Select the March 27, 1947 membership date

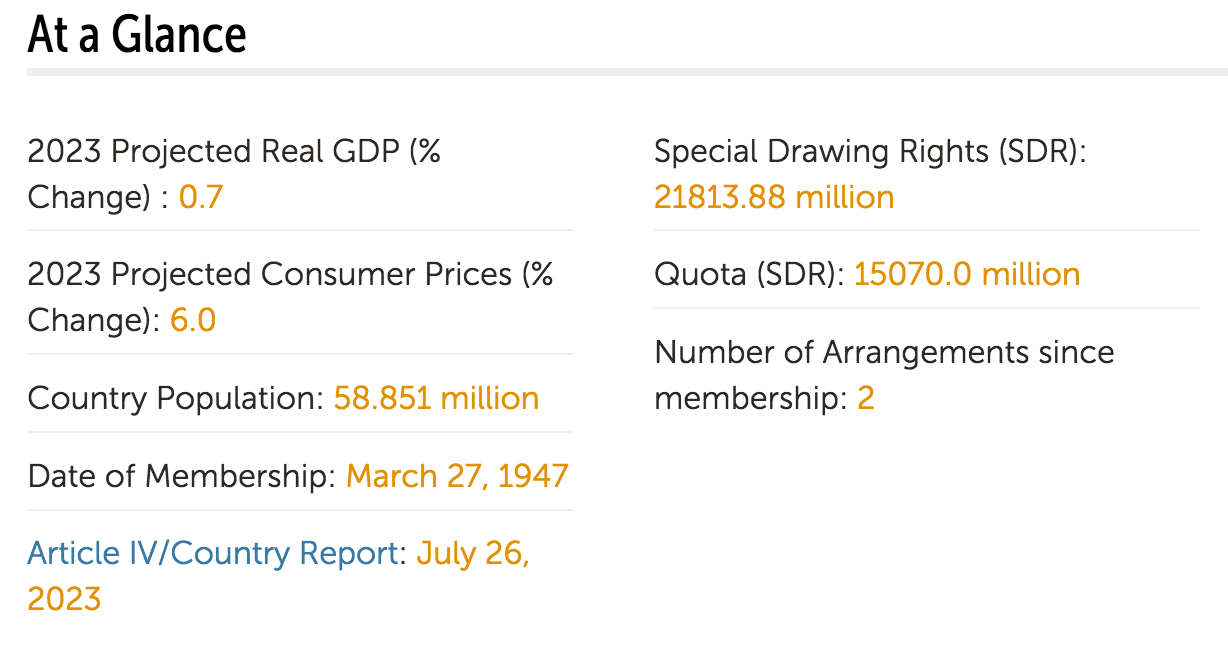(x=457, y=475)
